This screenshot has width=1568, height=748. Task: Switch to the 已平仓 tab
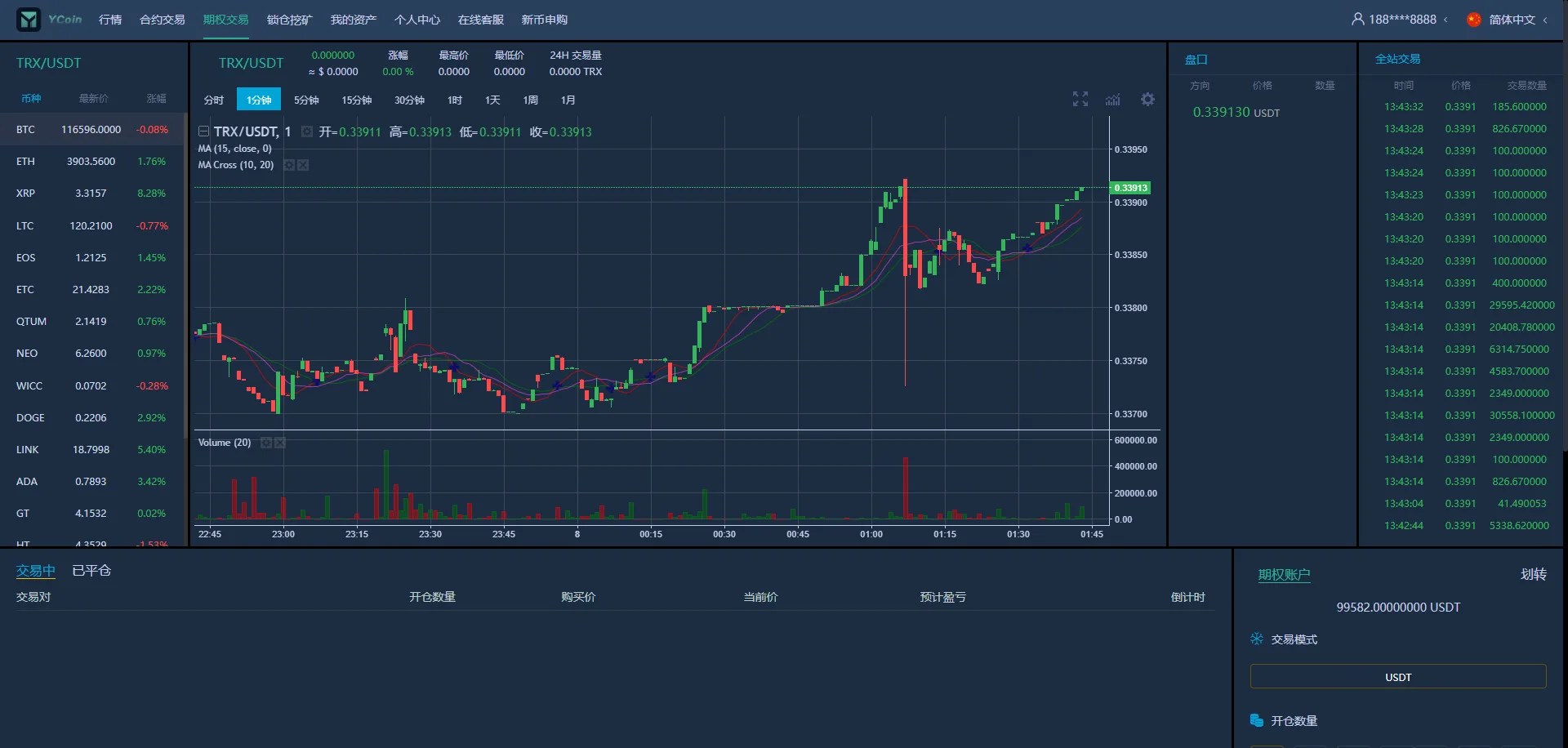click(91, 571)
